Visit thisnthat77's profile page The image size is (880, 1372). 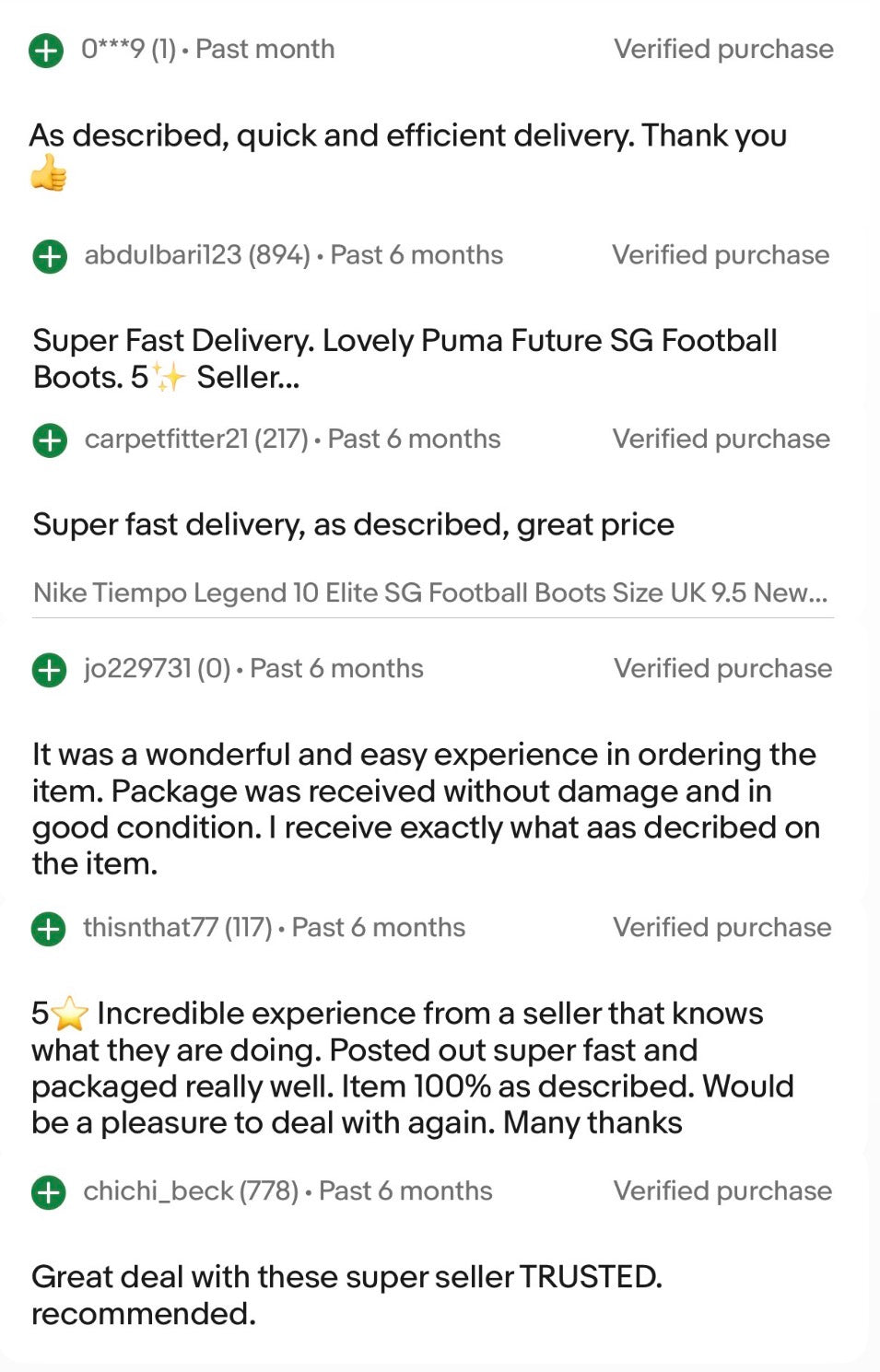(150, 928)
